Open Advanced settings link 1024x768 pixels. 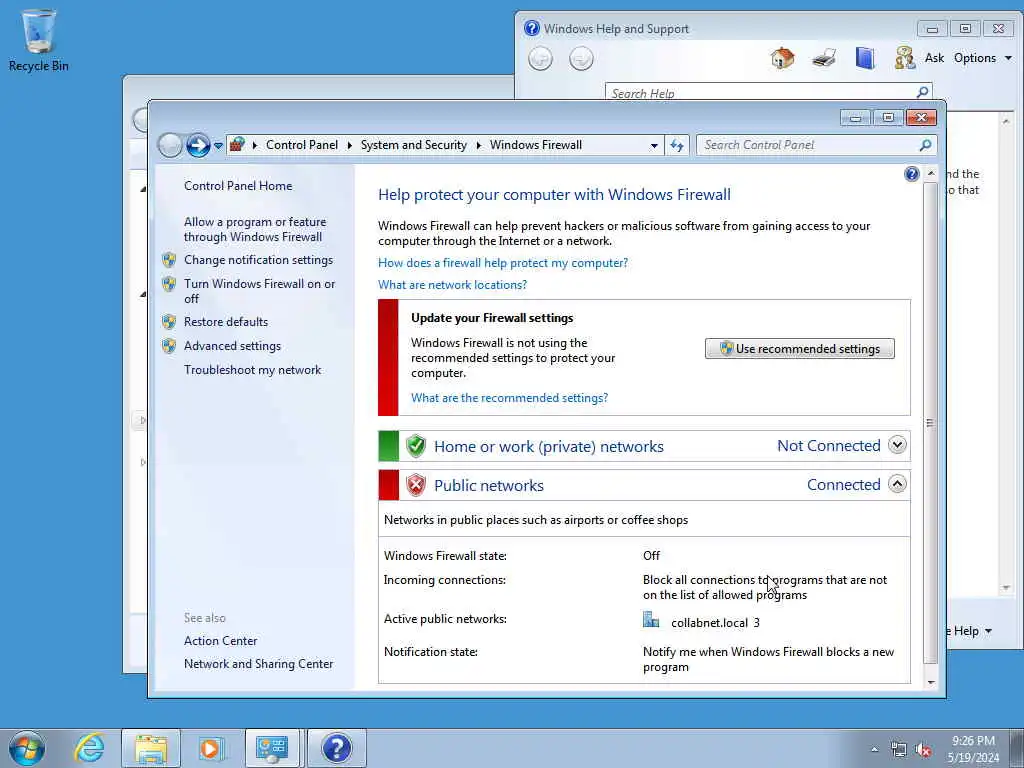[x=232, y=346]
